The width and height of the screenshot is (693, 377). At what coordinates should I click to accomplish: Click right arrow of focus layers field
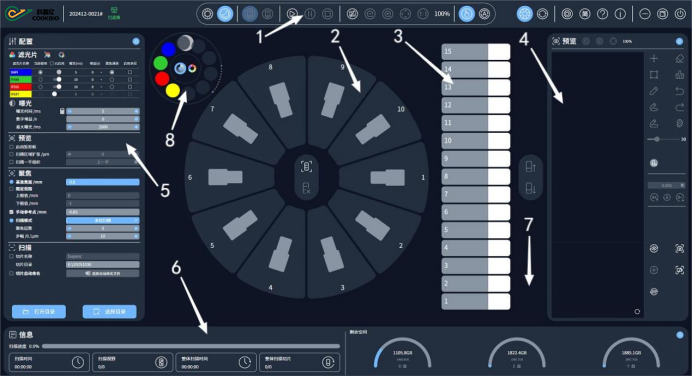point(136,228)
